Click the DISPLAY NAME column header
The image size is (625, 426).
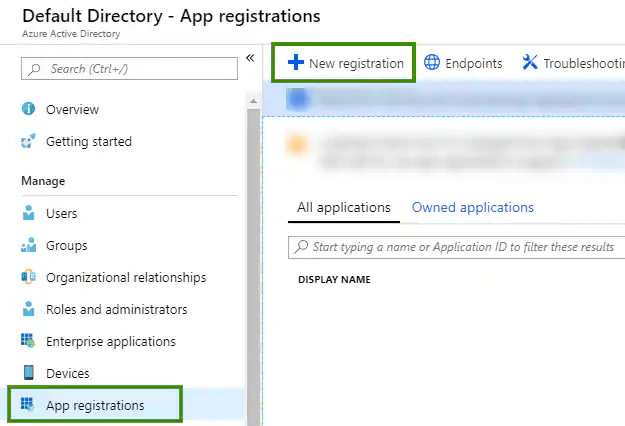pyautogui.click(x=334, y=279)
